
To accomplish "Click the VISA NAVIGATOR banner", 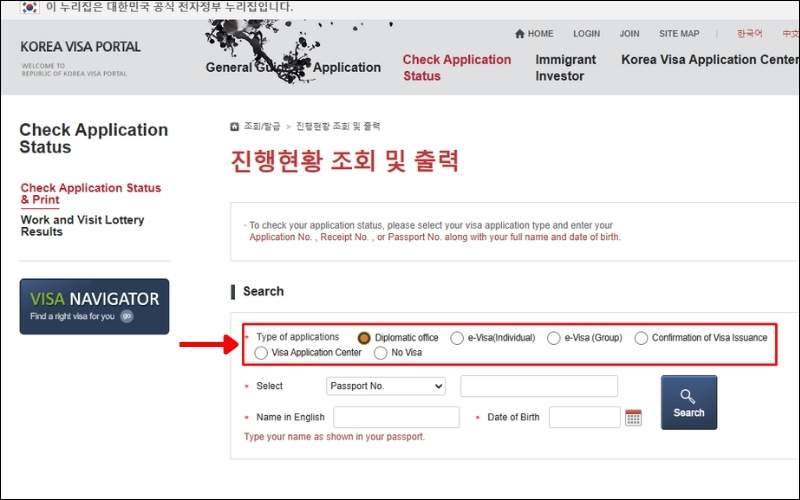I will (94, 307).
